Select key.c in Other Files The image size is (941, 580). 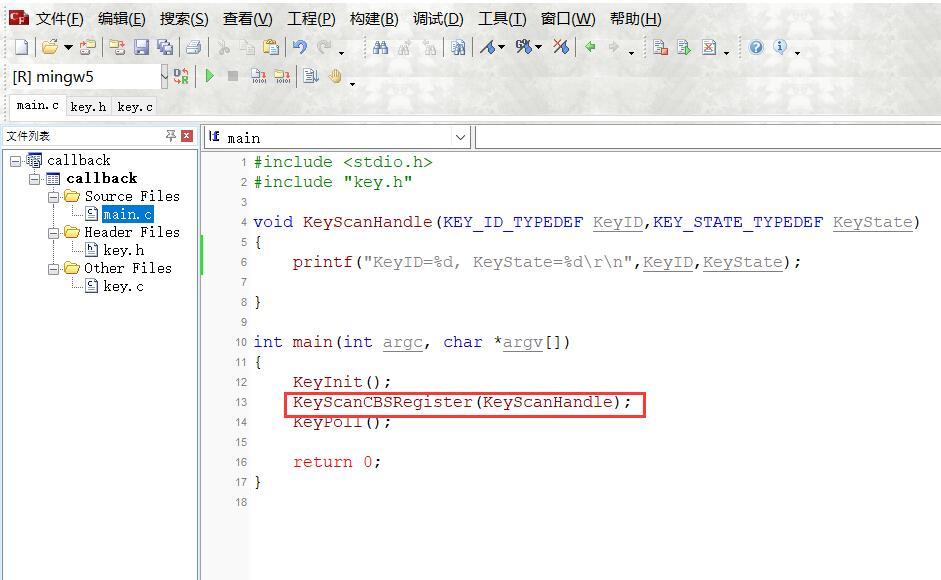point(123,286)
